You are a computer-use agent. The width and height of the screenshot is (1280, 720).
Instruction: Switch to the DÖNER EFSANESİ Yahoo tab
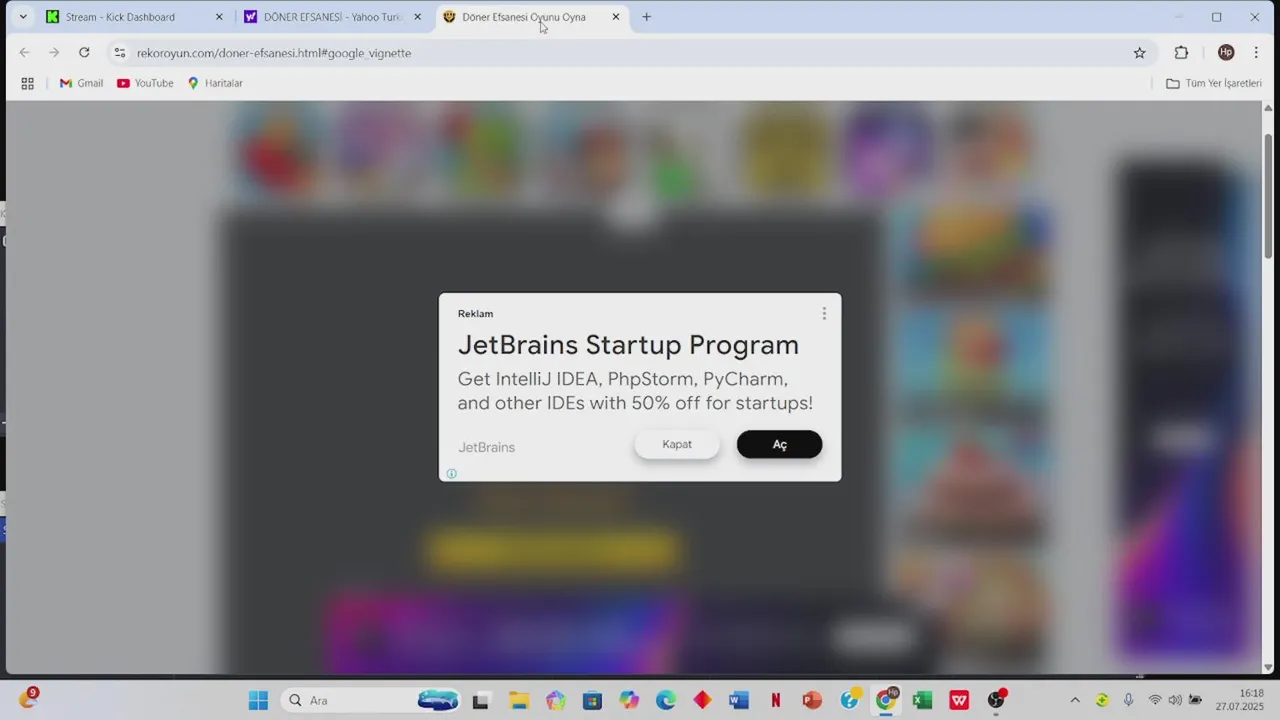(332, 17)
